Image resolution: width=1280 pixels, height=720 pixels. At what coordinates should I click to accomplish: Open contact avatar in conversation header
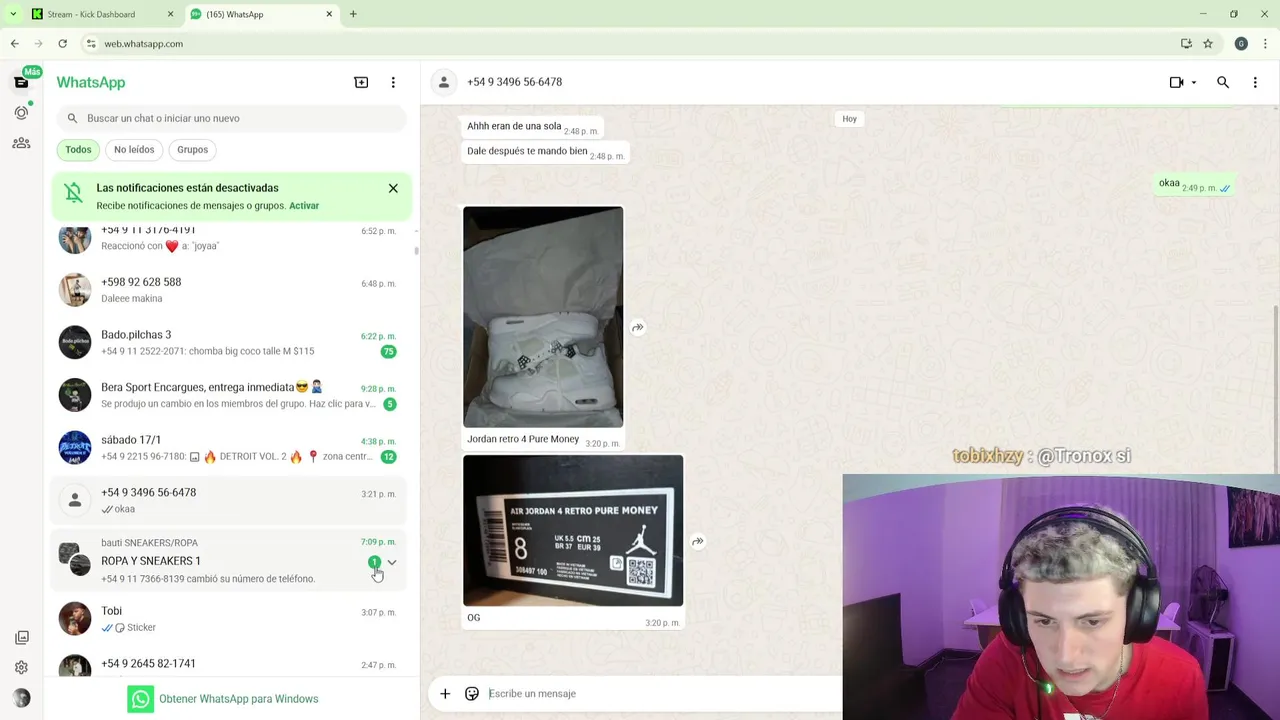point(444,82)
